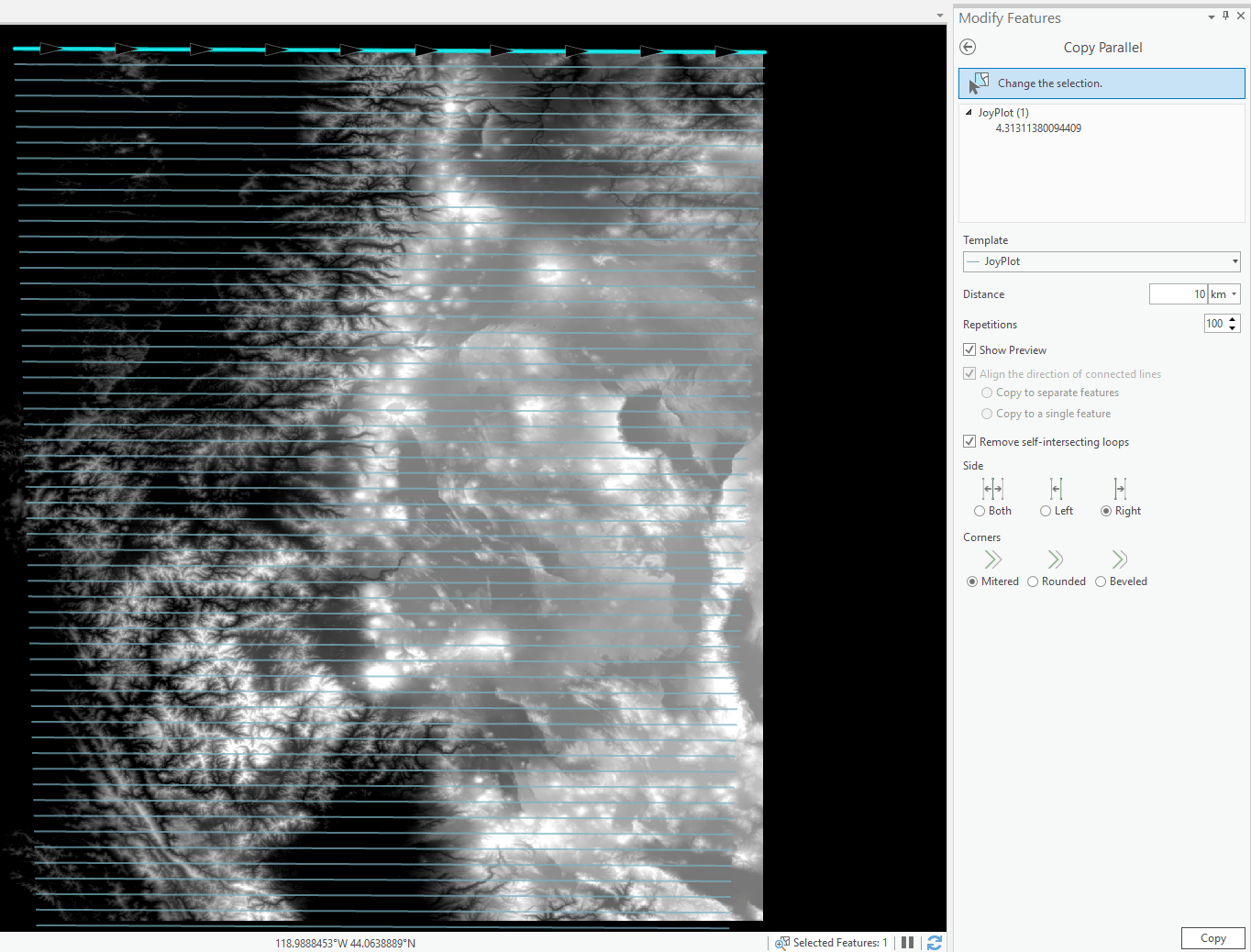Viewport: 1251px width, 952px height.
Task: Open the Template dropdown showing JoyPlot
Action: tap(1102, 261)
